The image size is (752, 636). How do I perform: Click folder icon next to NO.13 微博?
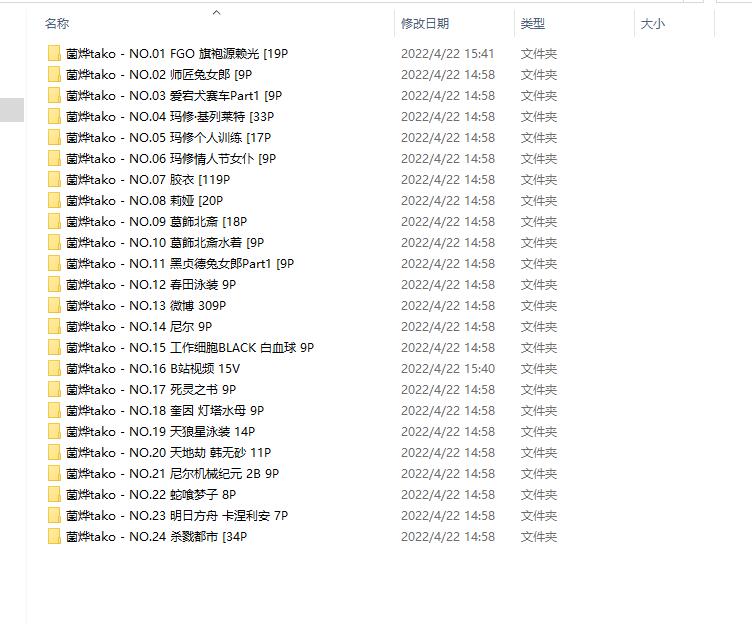(x=54, y=306)
